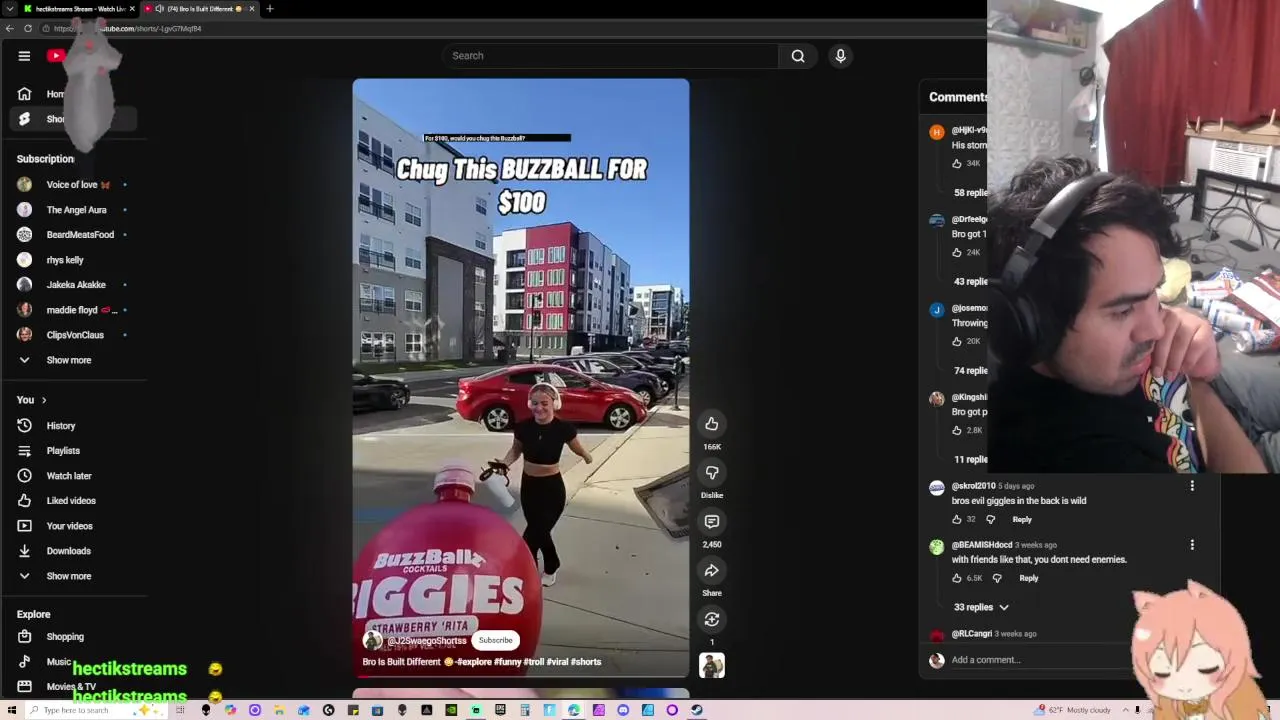
Task: Expand the 33 replies thread
Action: 981,607
